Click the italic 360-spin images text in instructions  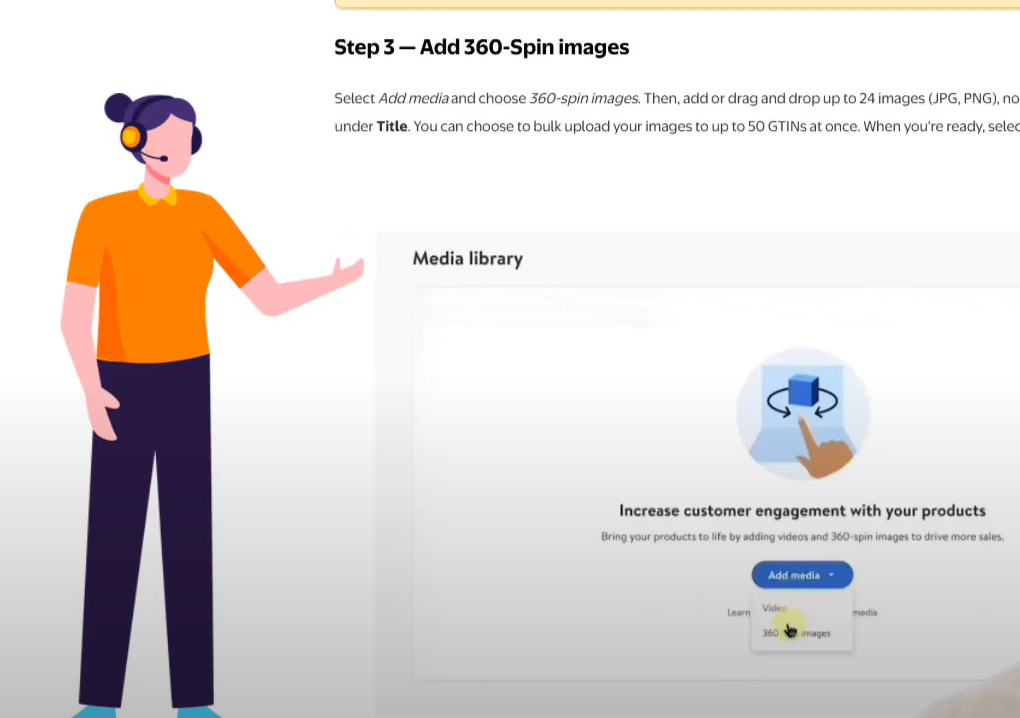[x=584, y=98]
